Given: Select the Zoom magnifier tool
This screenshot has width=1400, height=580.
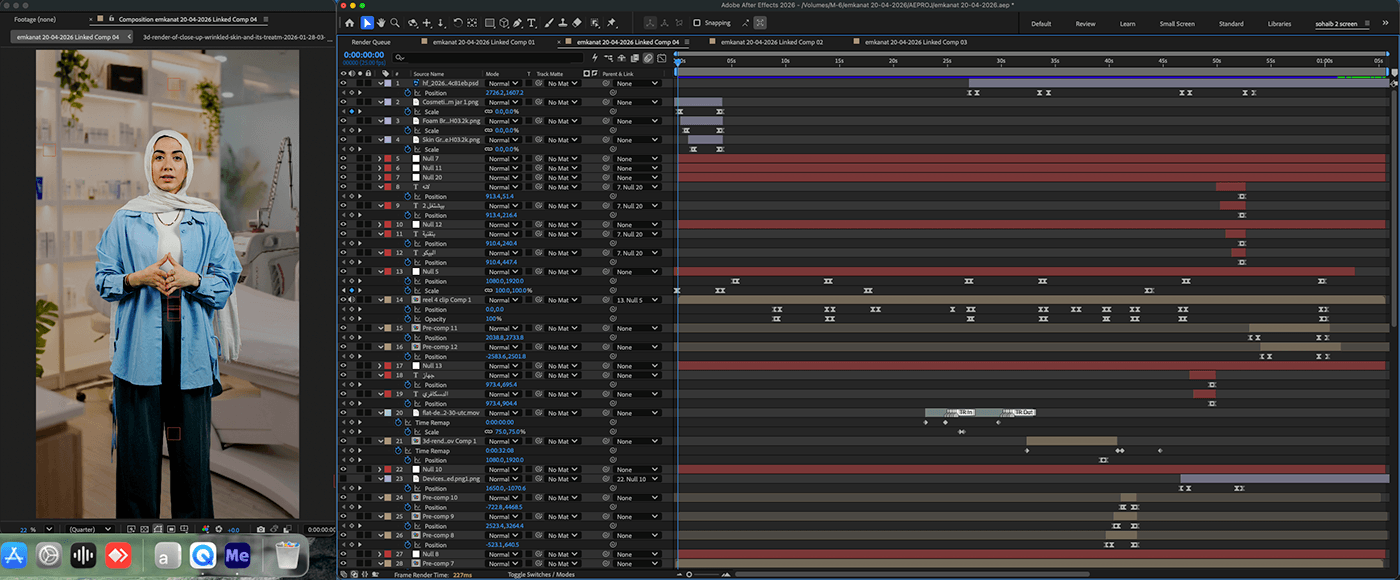Looking at the screenshot, I should coord(396,22).
